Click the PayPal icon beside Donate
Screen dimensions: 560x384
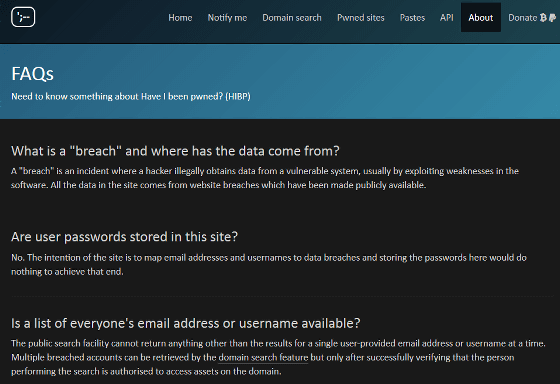click(552, 18)
